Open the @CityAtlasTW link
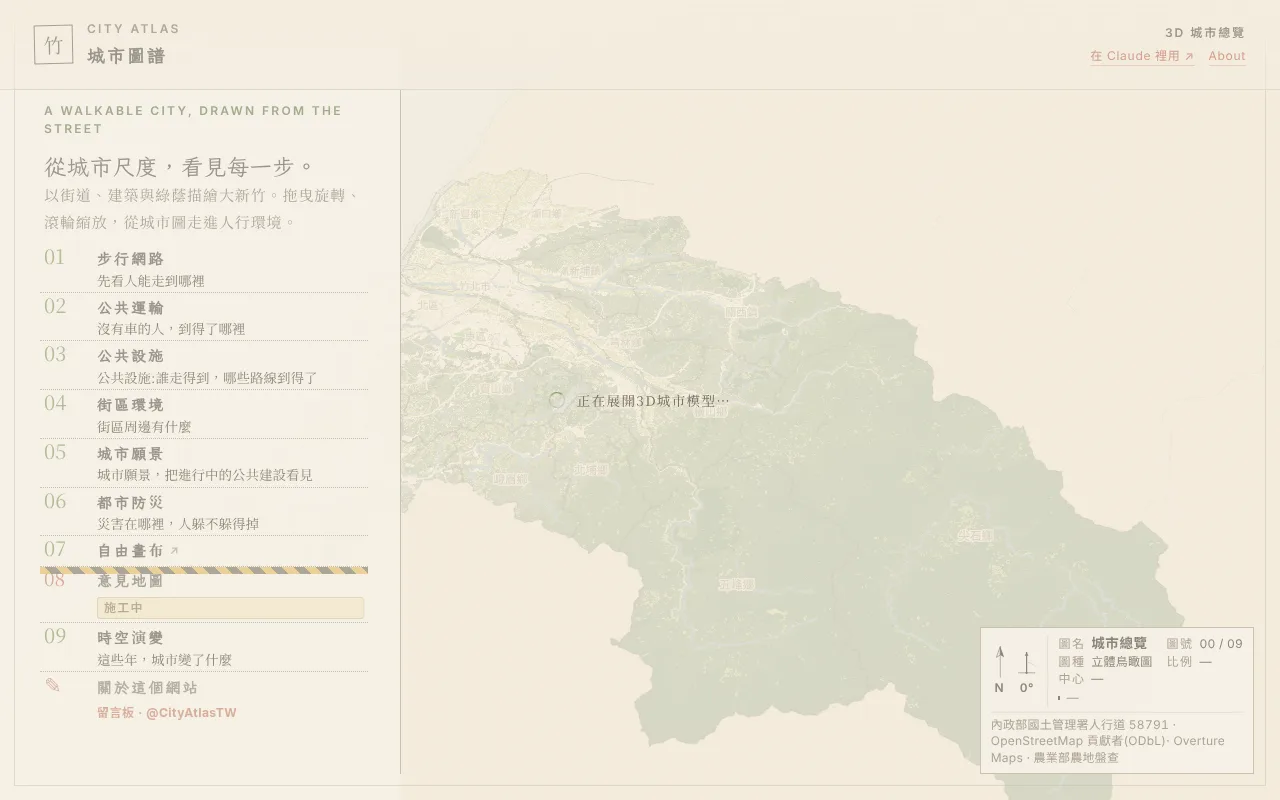The height and width of the screenshot is (800, 1280). [x=191, y=713]
